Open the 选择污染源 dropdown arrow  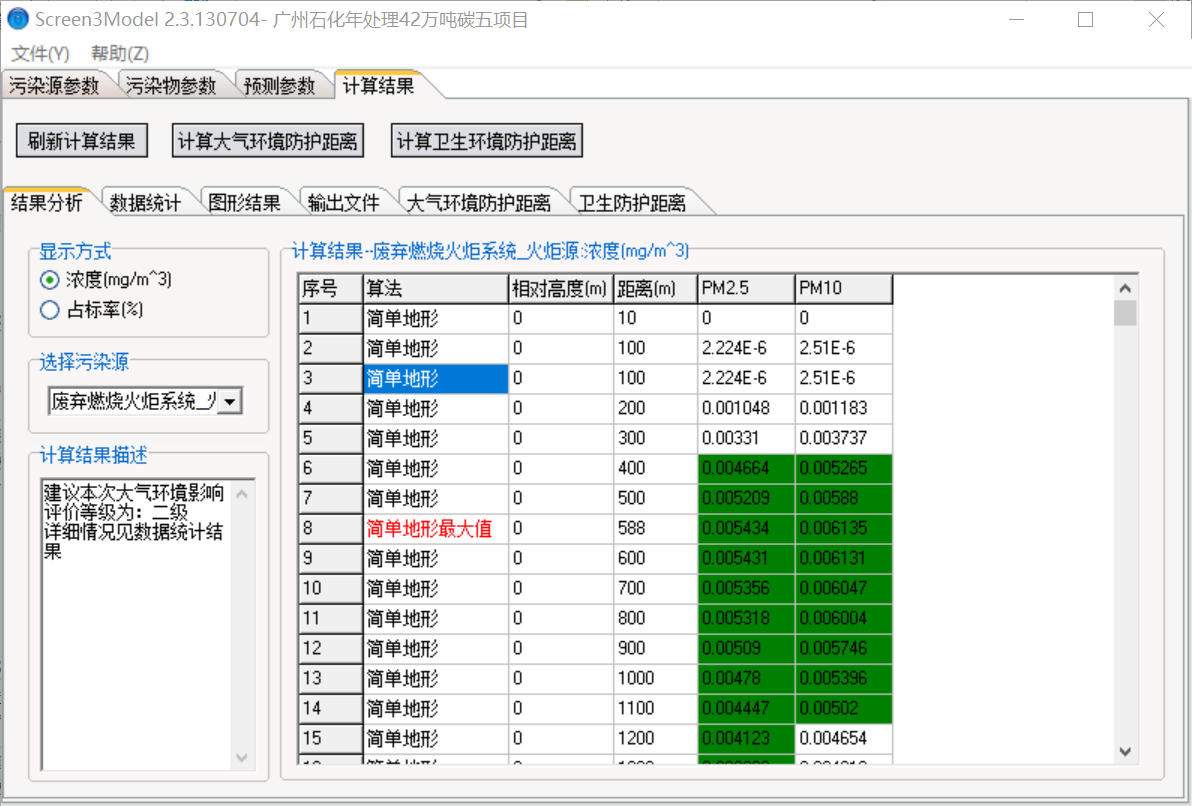(x=230, y=401)
